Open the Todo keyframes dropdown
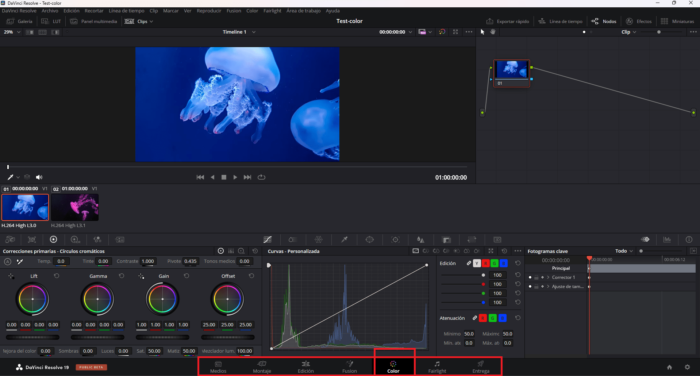This screenshot has height=376, width=700. [x=624, y=251]
